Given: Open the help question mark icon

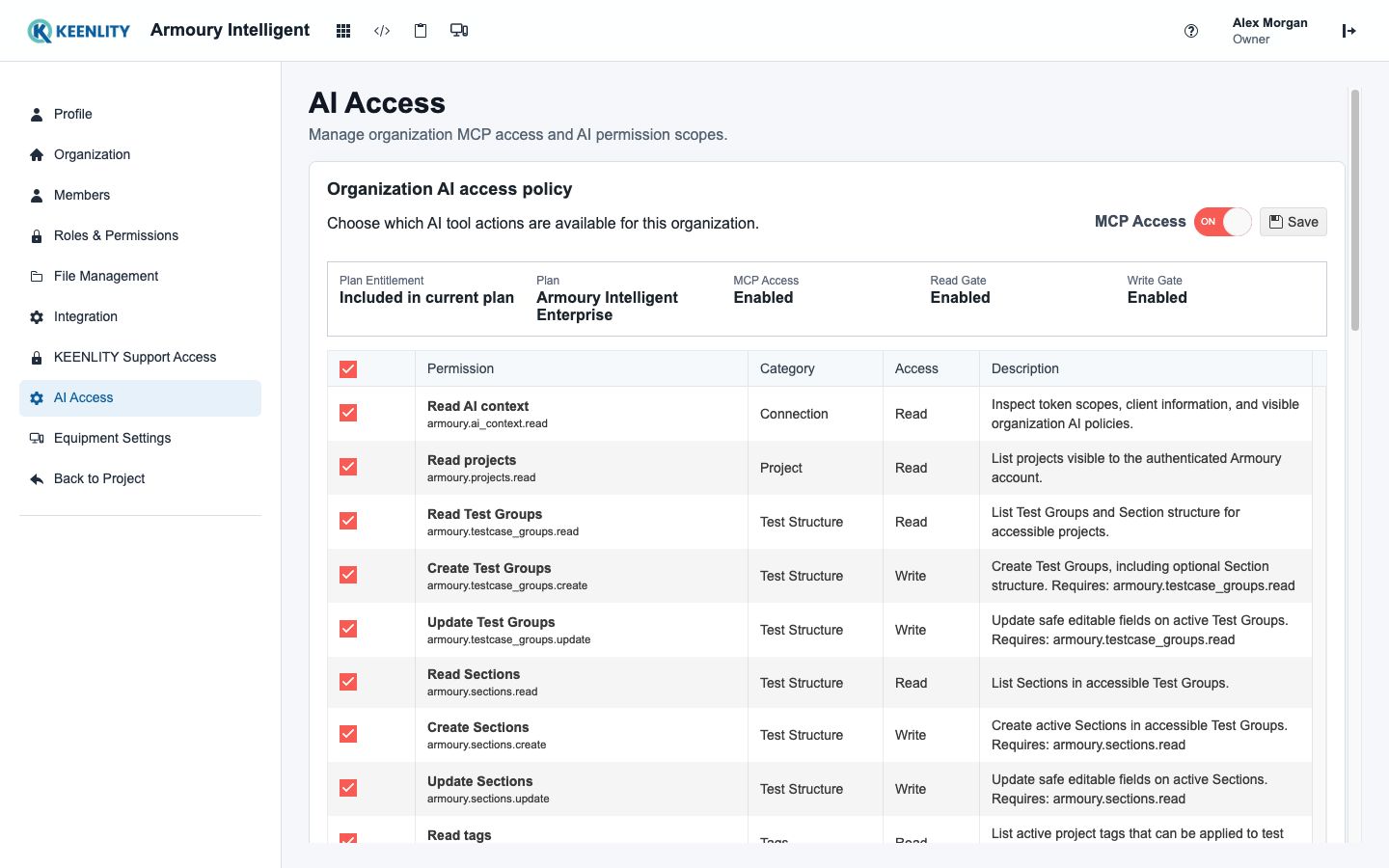Looking at the screenshot, I should [x=1191, y=31].
